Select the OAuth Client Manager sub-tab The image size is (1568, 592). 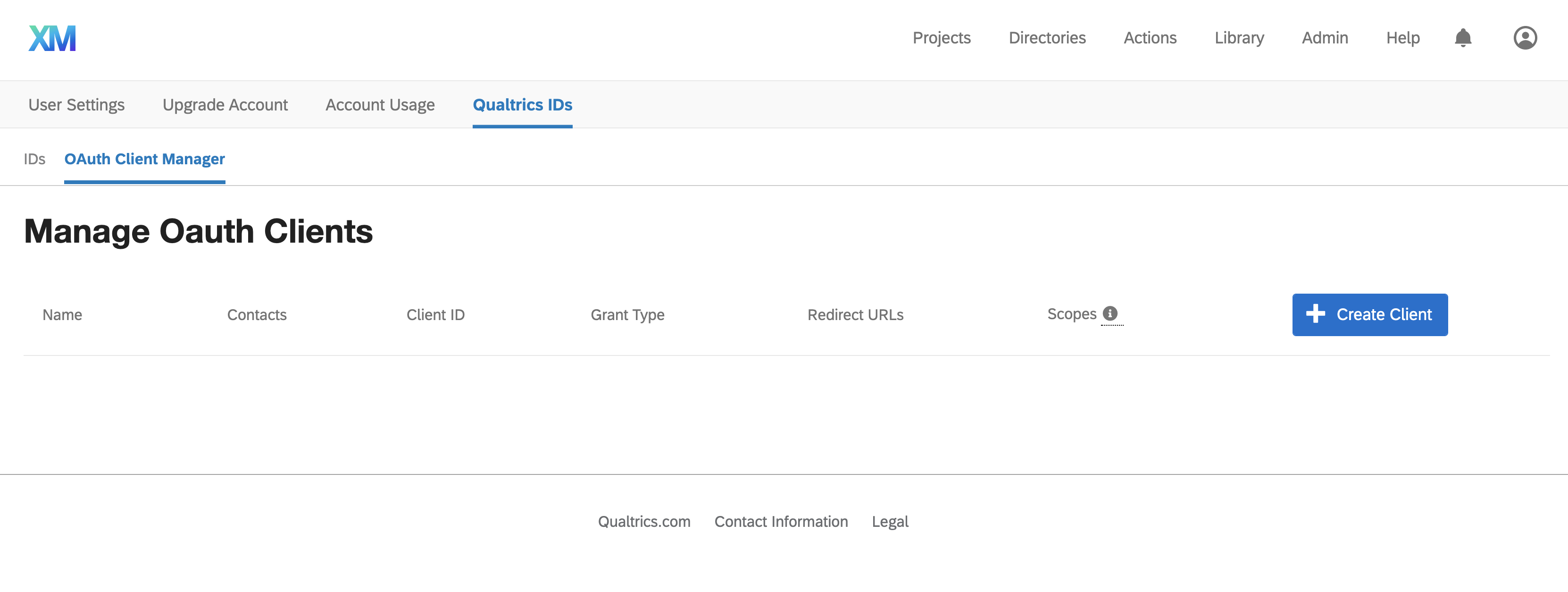click(x=144, y=159)
